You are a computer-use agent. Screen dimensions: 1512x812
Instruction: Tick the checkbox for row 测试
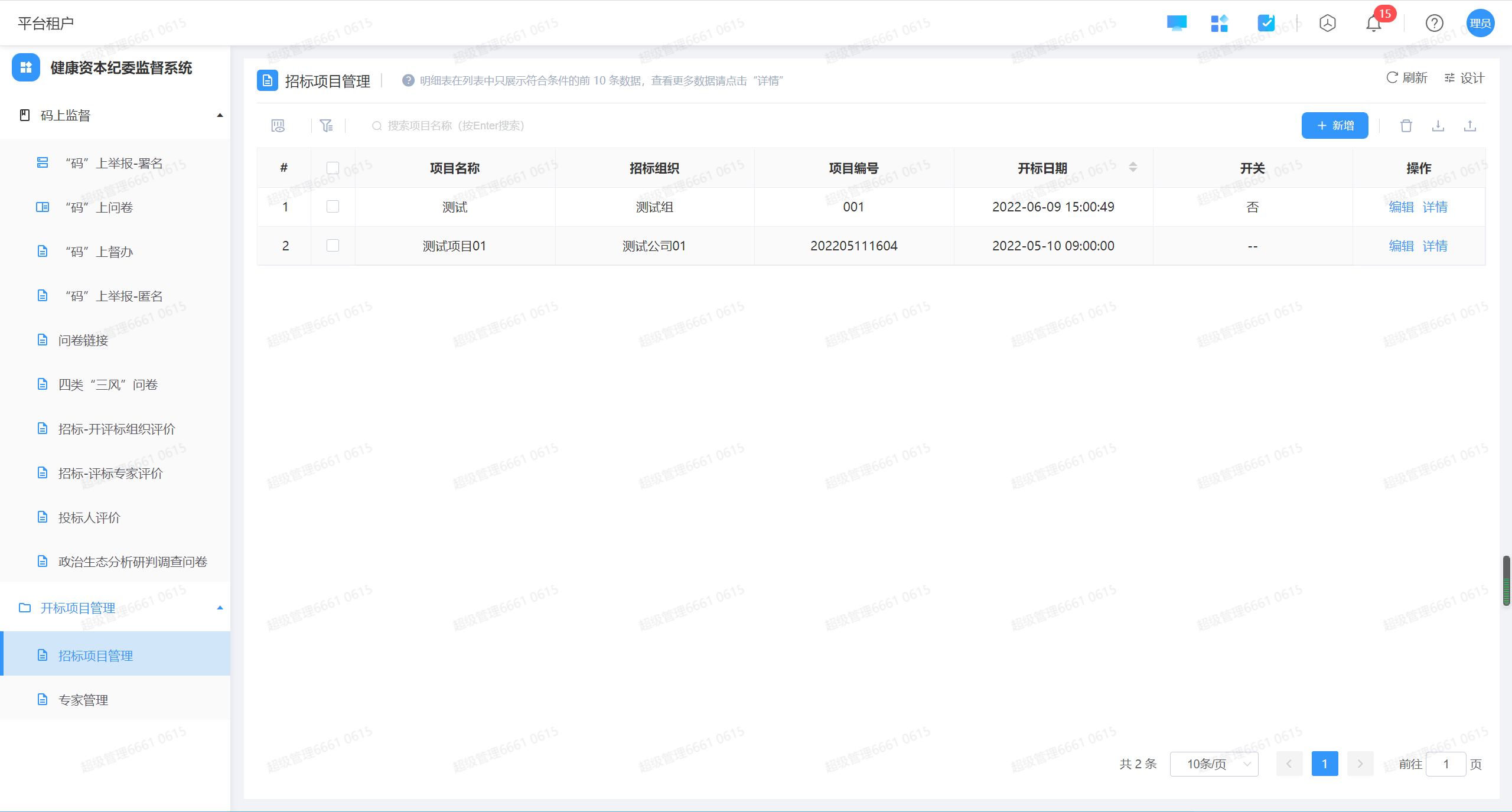click(333, 207)
